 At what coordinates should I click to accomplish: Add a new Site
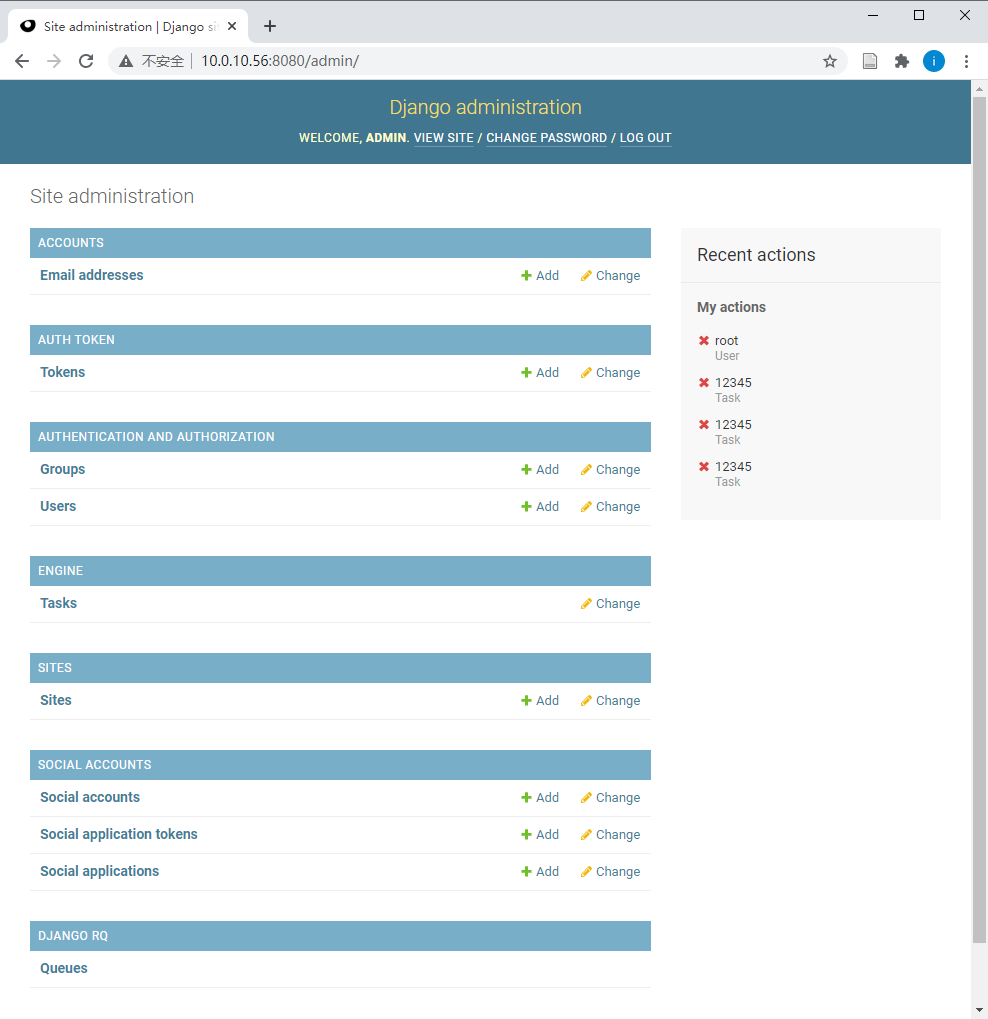(540, 701)
